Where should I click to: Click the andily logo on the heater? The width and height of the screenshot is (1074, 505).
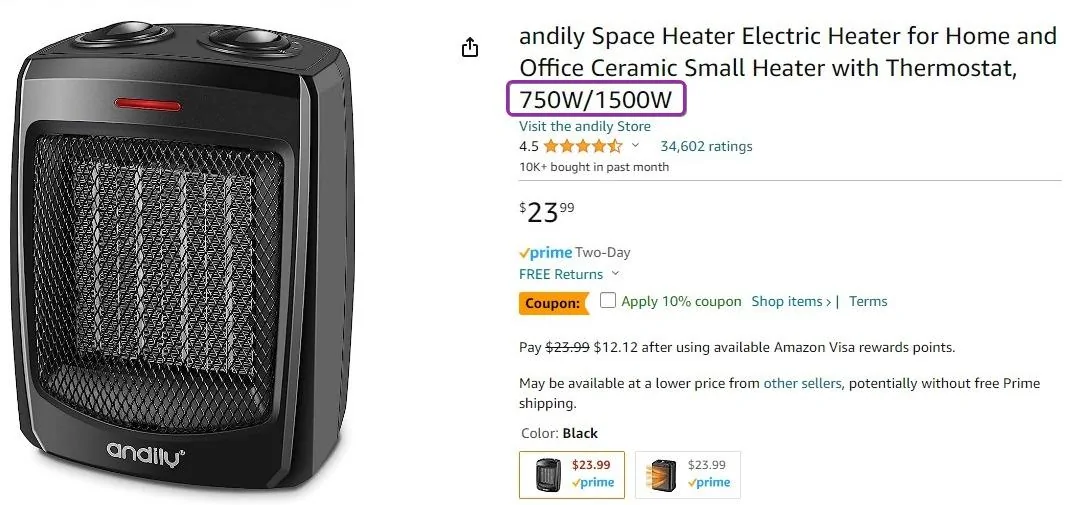click(145, 453)
